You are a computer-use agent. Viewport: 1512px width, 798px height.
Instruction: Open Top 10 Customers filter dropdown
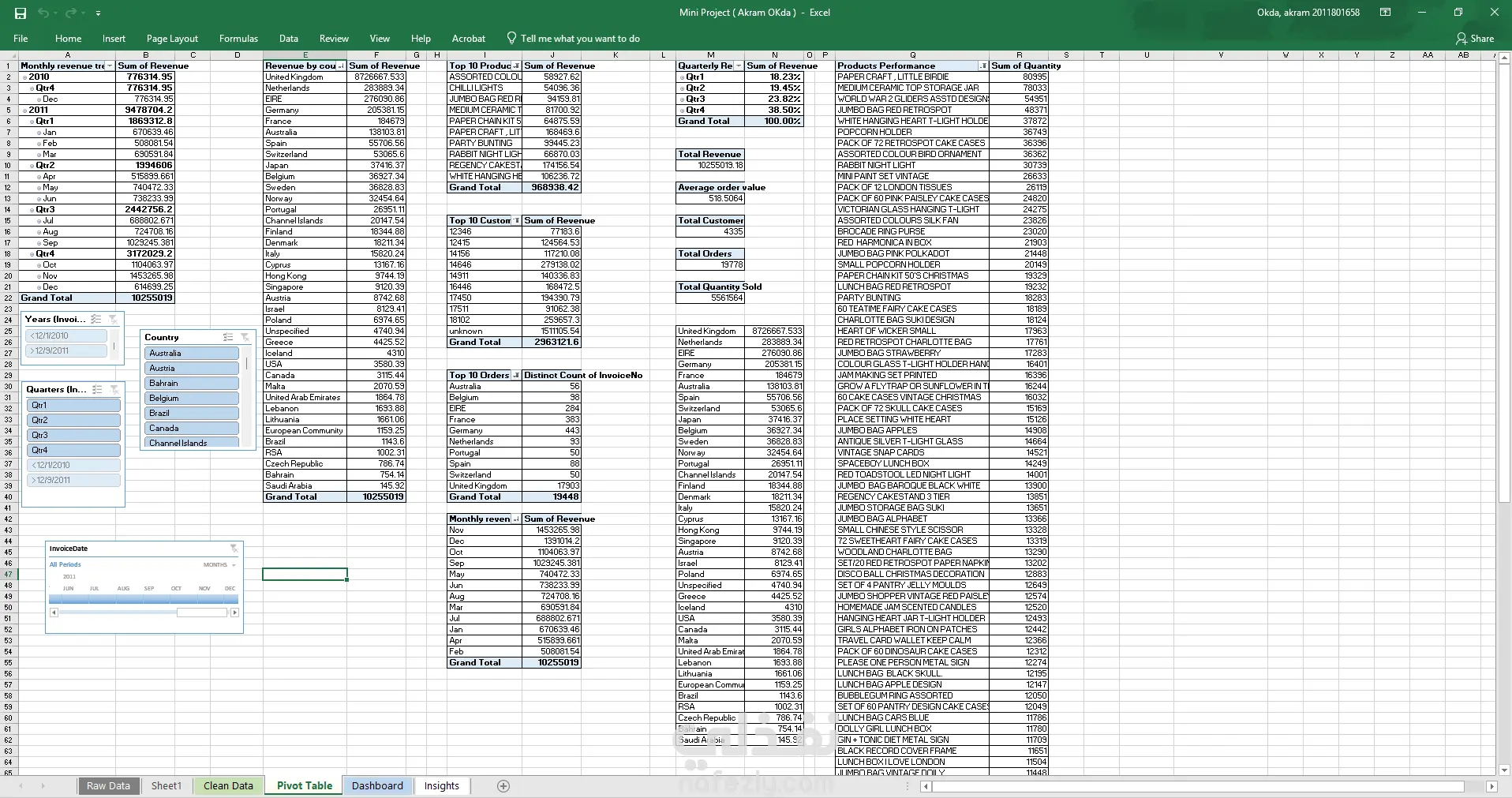click(x=516, y=220)
